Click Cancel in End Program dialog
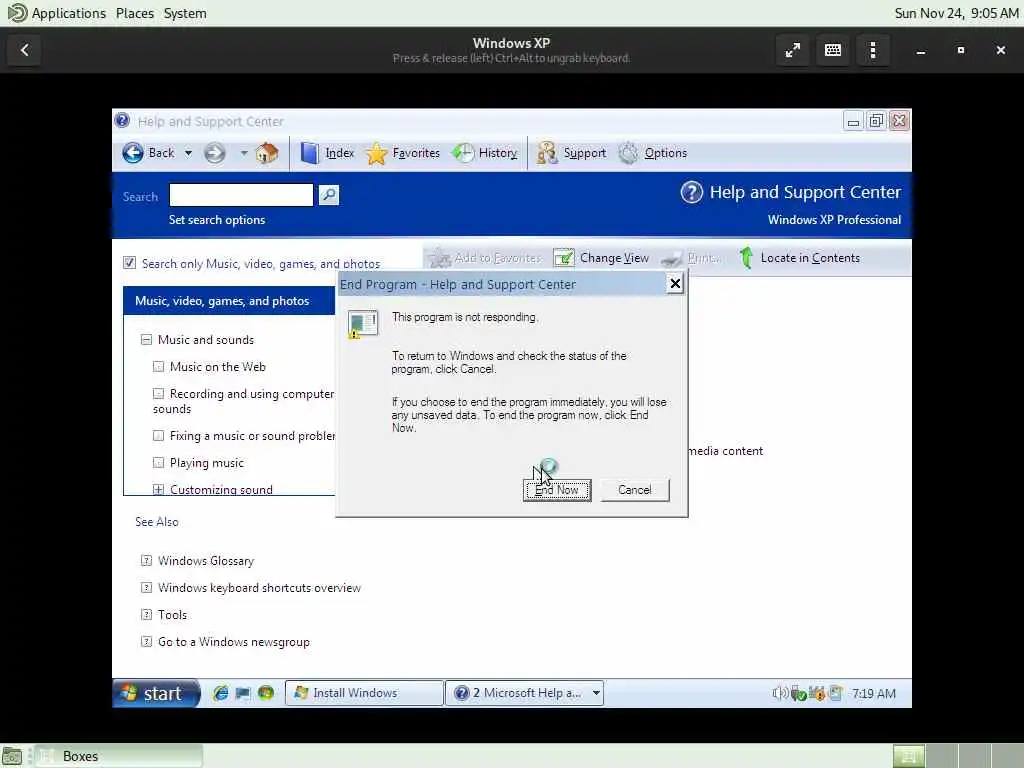The width and height of the screenshot is (1024, 768). [x=635, y=490]
